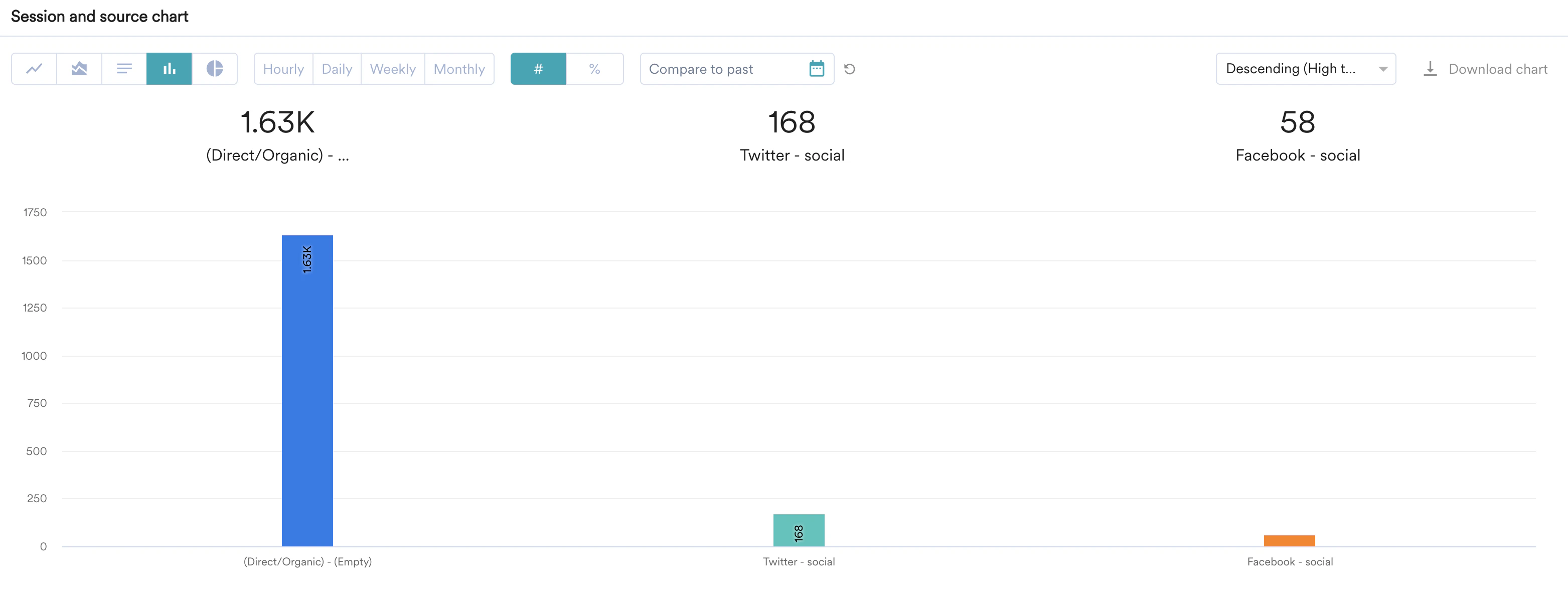This screenshot has height=591, width=1568.
Task: Click the download arrow icon
Action: coord(1430,69)
